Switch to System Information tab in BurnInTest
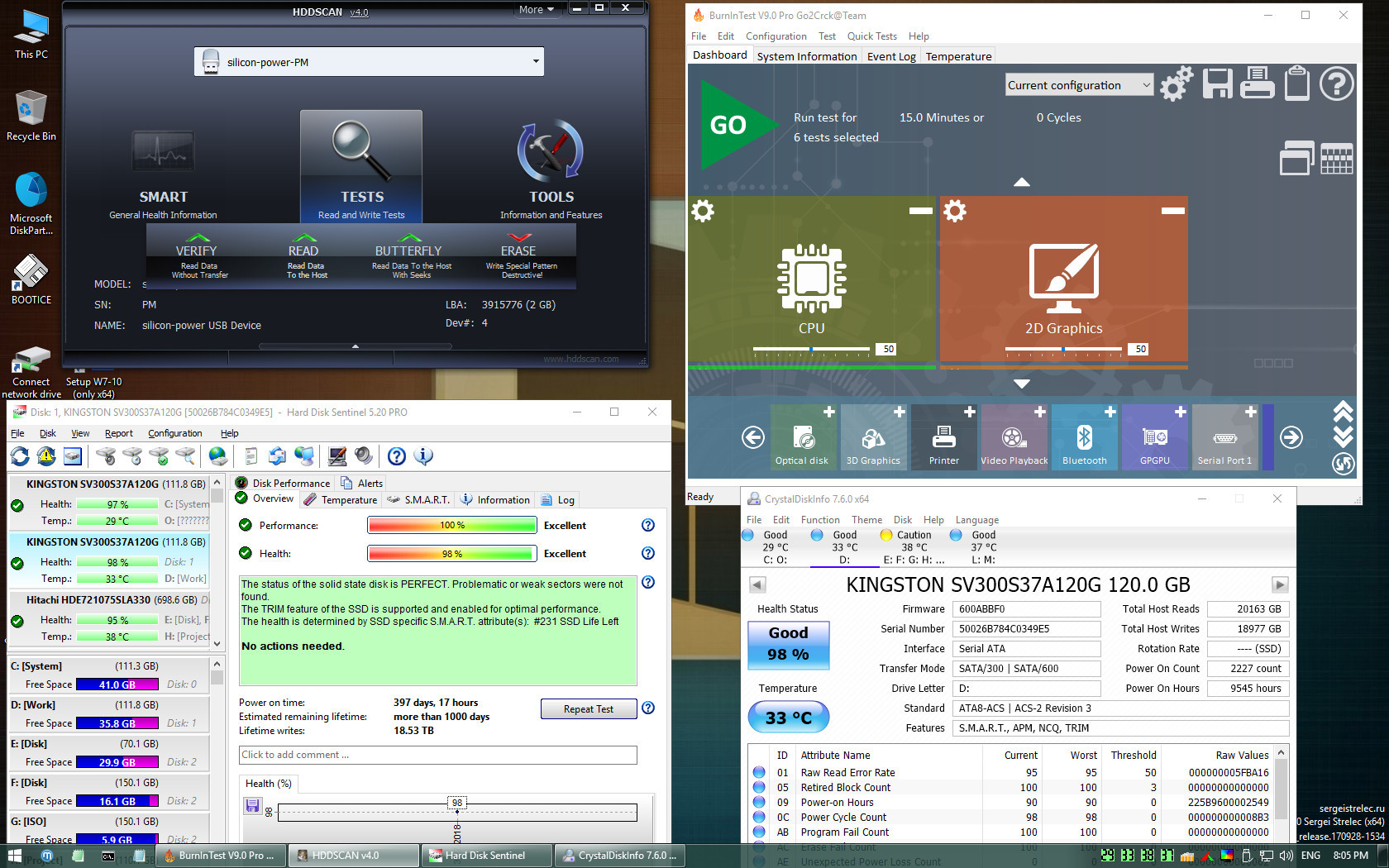1389x868 pixels. 806,56
